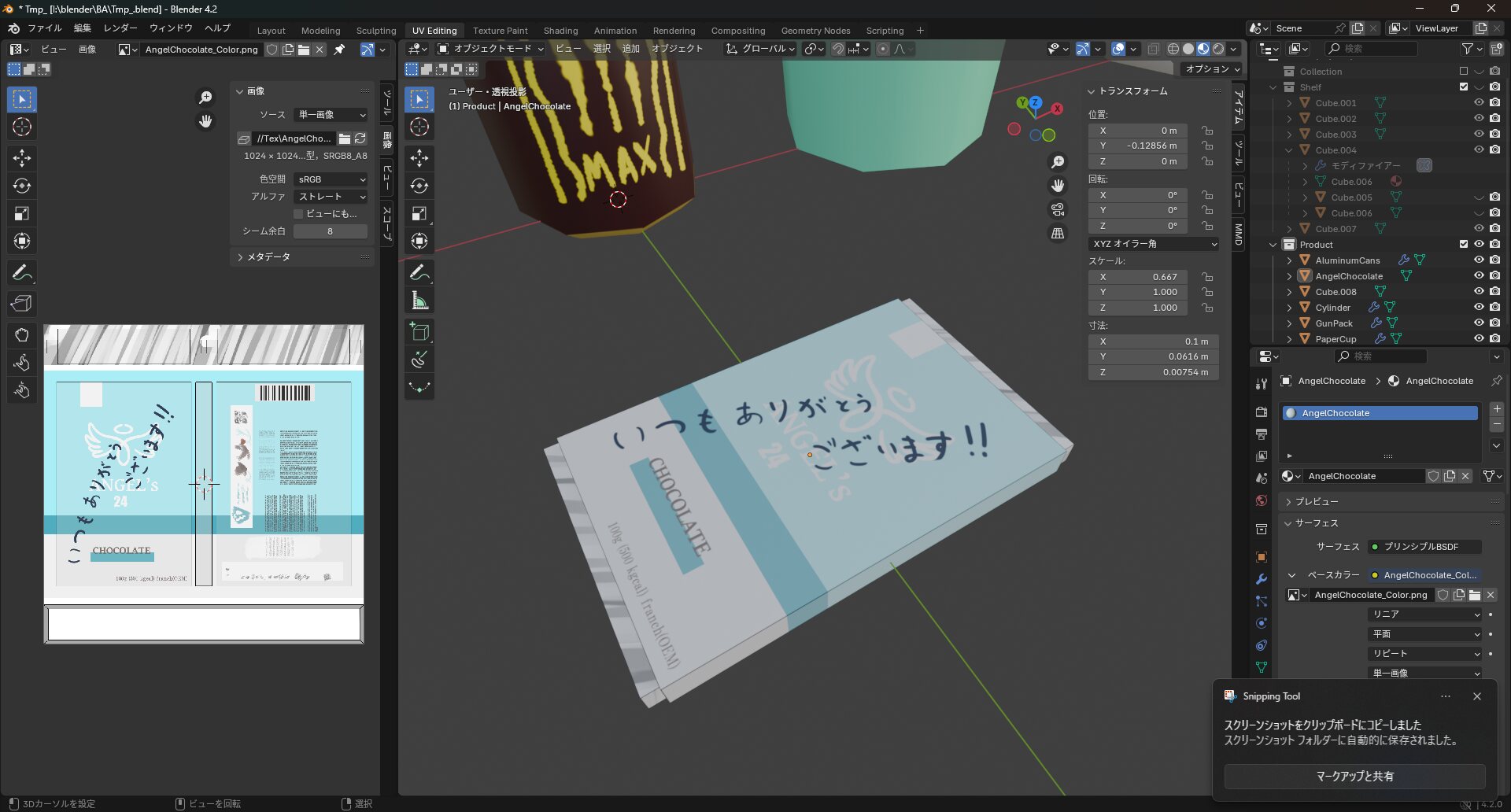Toggle Product collection exclude checkbox
This screenshot has width=1511, height=812.
pyautogui.click(x=1464, y=245)
